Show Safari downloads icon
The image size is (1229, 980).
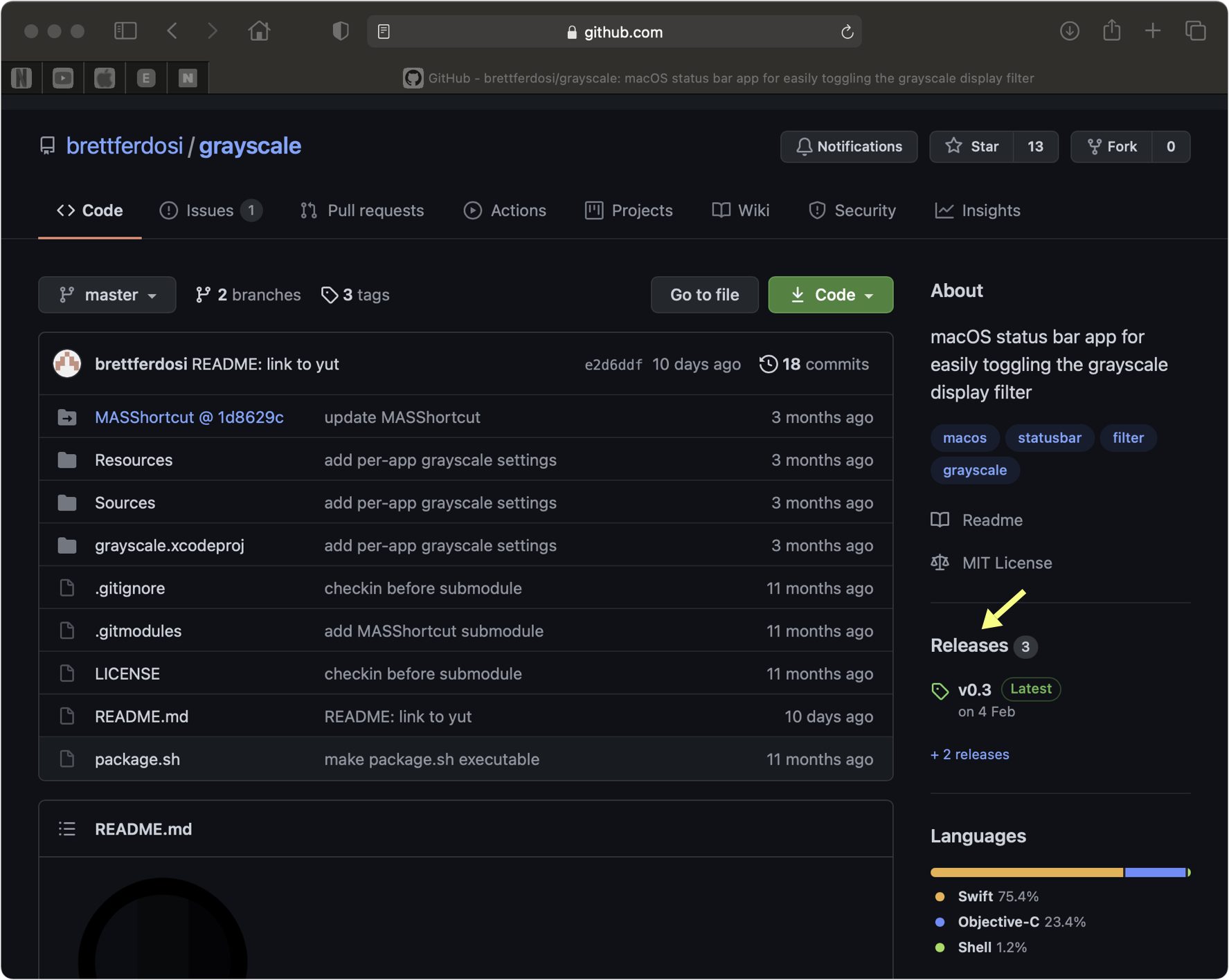pyautogui.click(x=1069, y=31)
